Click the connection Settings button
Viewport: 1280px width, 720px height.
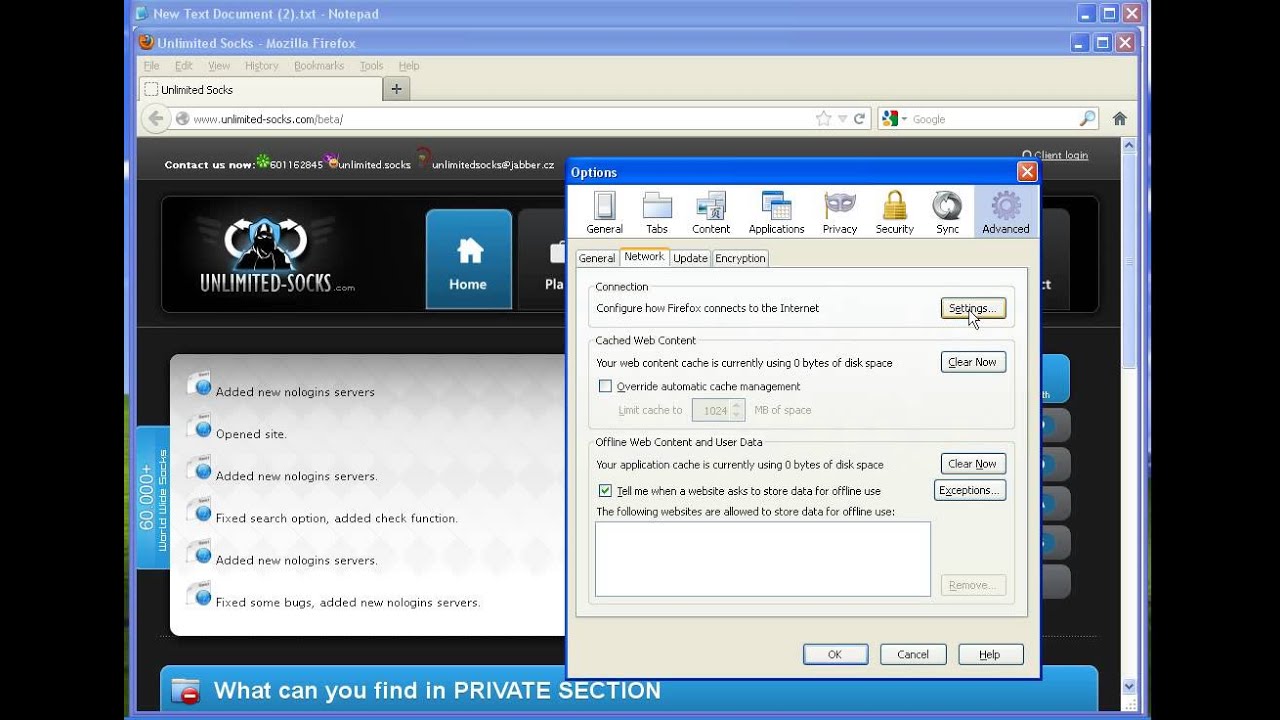click(973, 308)
